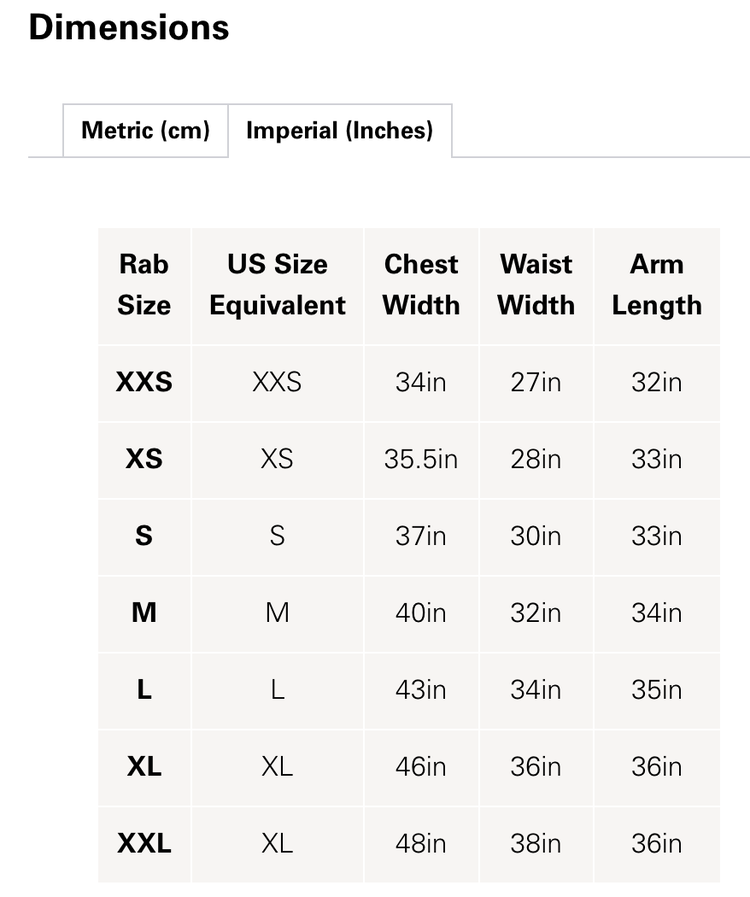This screenshot has height=897, width=750.
Task: Click the 35.5in chest width value
Action: tap(421, 460)
